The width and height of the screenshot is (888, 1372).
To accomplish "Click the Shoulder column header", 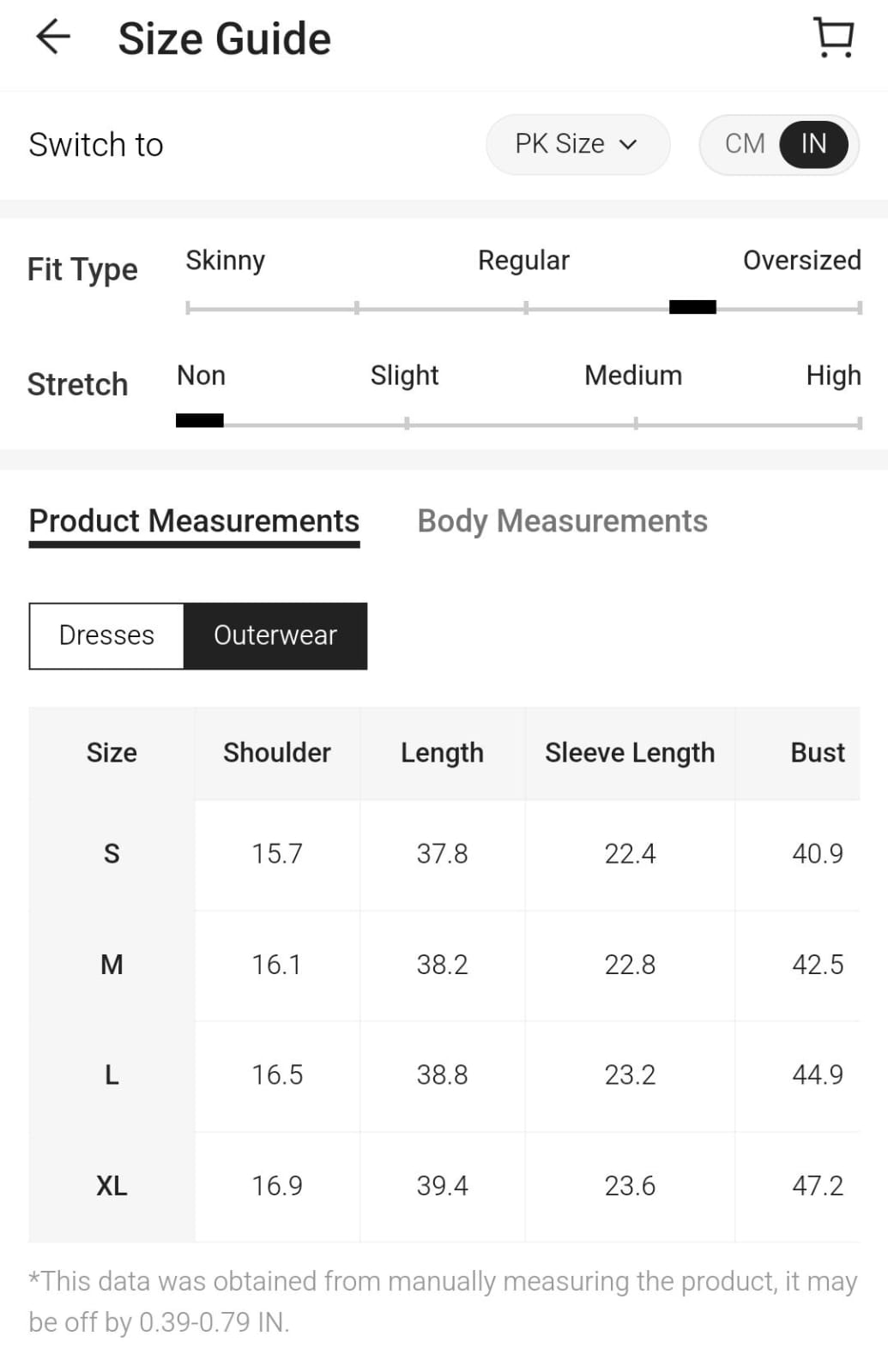I will click(x=277, y=753).
